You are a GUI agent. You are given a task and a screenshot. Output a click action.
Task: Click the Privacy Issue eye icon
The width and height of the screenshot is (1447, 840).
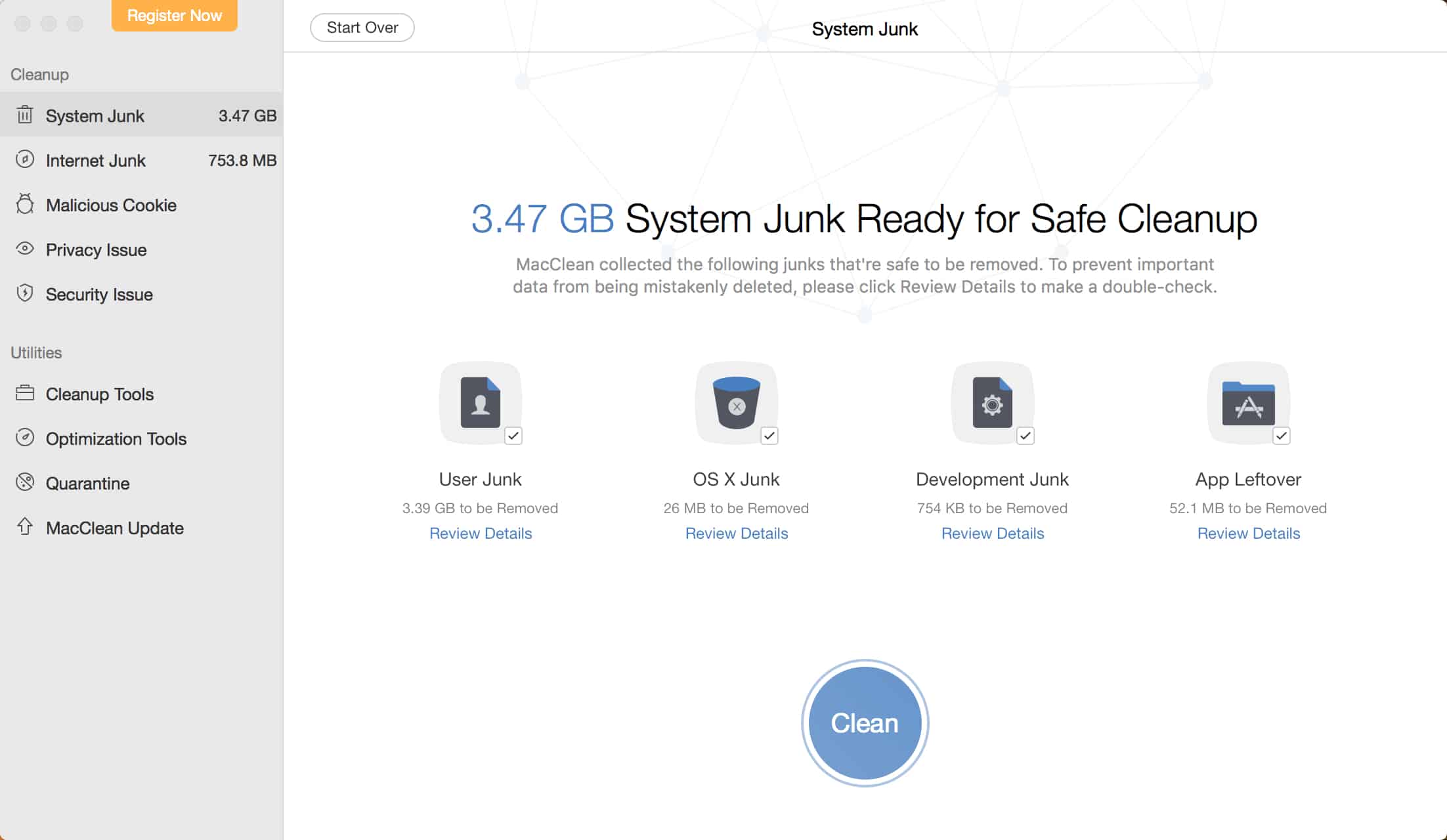coord(25,249)
